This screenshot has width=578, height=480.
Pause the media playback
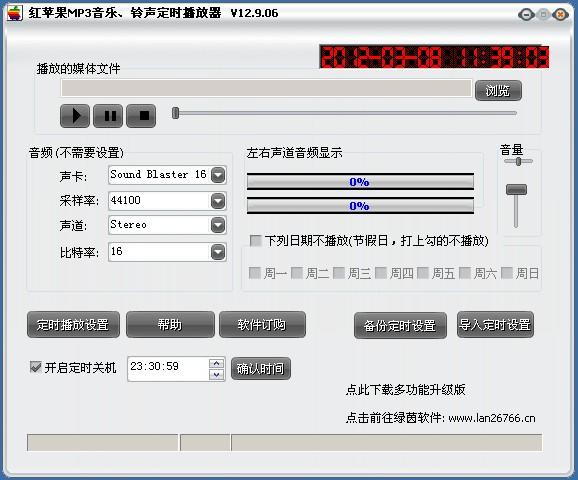(108, 116)
